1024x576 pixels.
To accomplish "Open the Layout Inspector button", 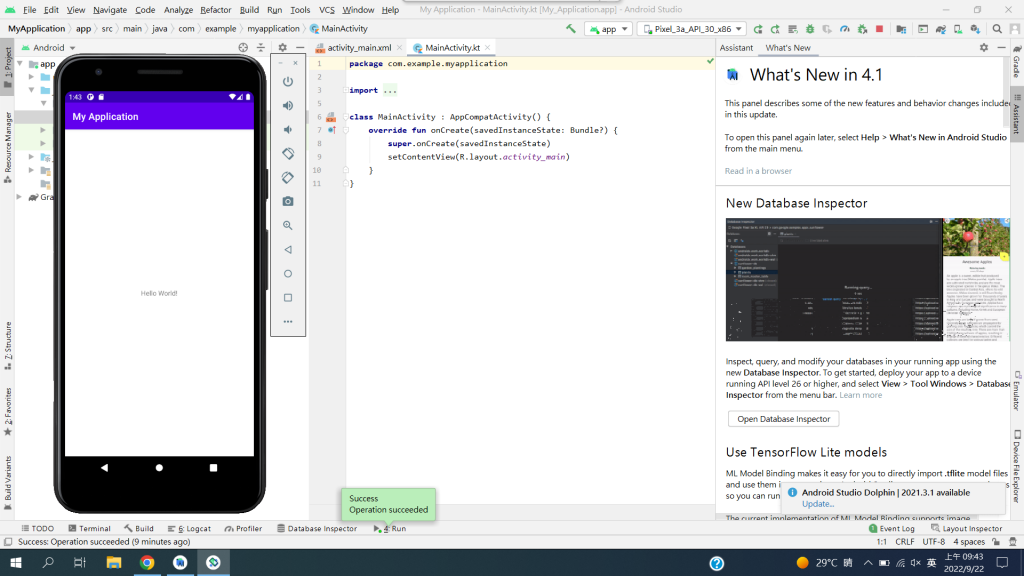I will [966, 528].
